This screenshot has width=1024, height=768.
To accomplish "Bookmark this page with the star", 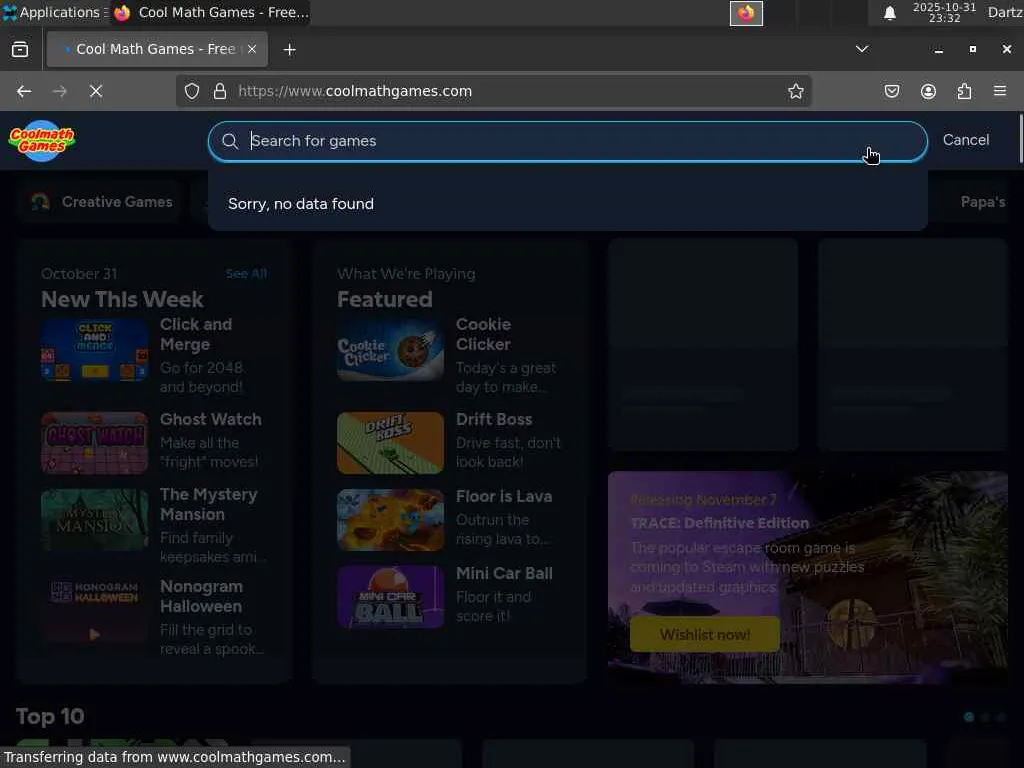I will point(795,91).
